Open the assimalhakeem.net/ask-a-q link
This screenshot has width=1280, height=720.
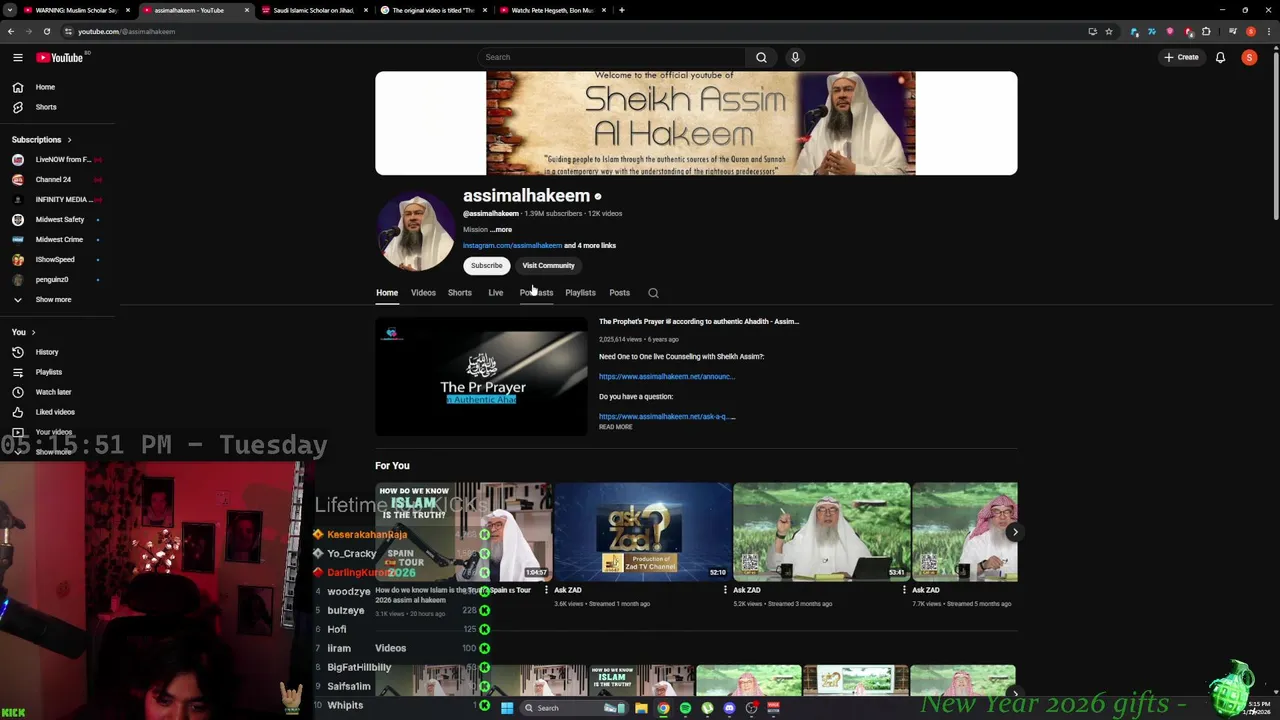tap(667, 417)
